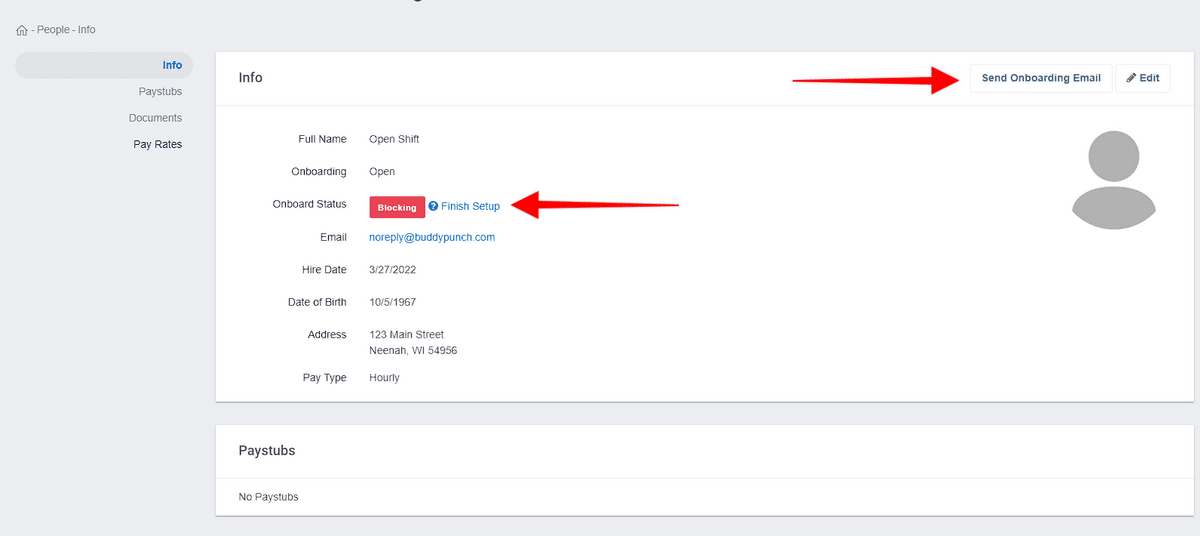1200x536 pixels.
Task: Click the Finish Setup link
Action: (x=470, y=206)
